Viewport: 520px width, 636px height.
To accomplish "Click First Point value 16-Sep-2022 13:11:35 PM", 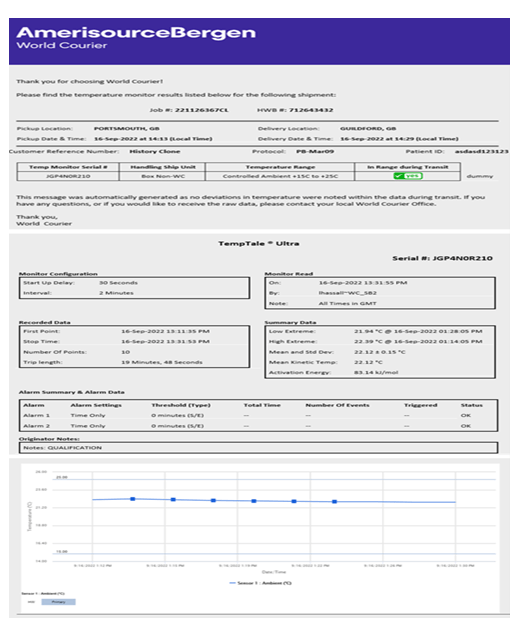I will [x=165, y=331].
